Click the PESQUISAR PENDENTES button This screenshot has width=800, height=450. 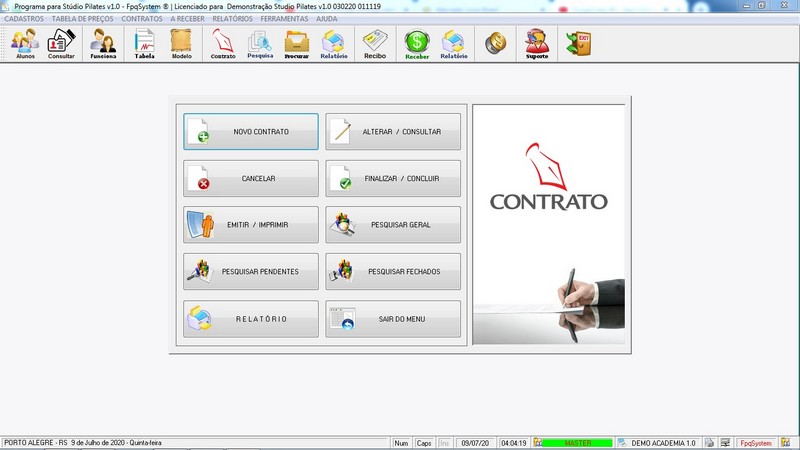[251, 272]
